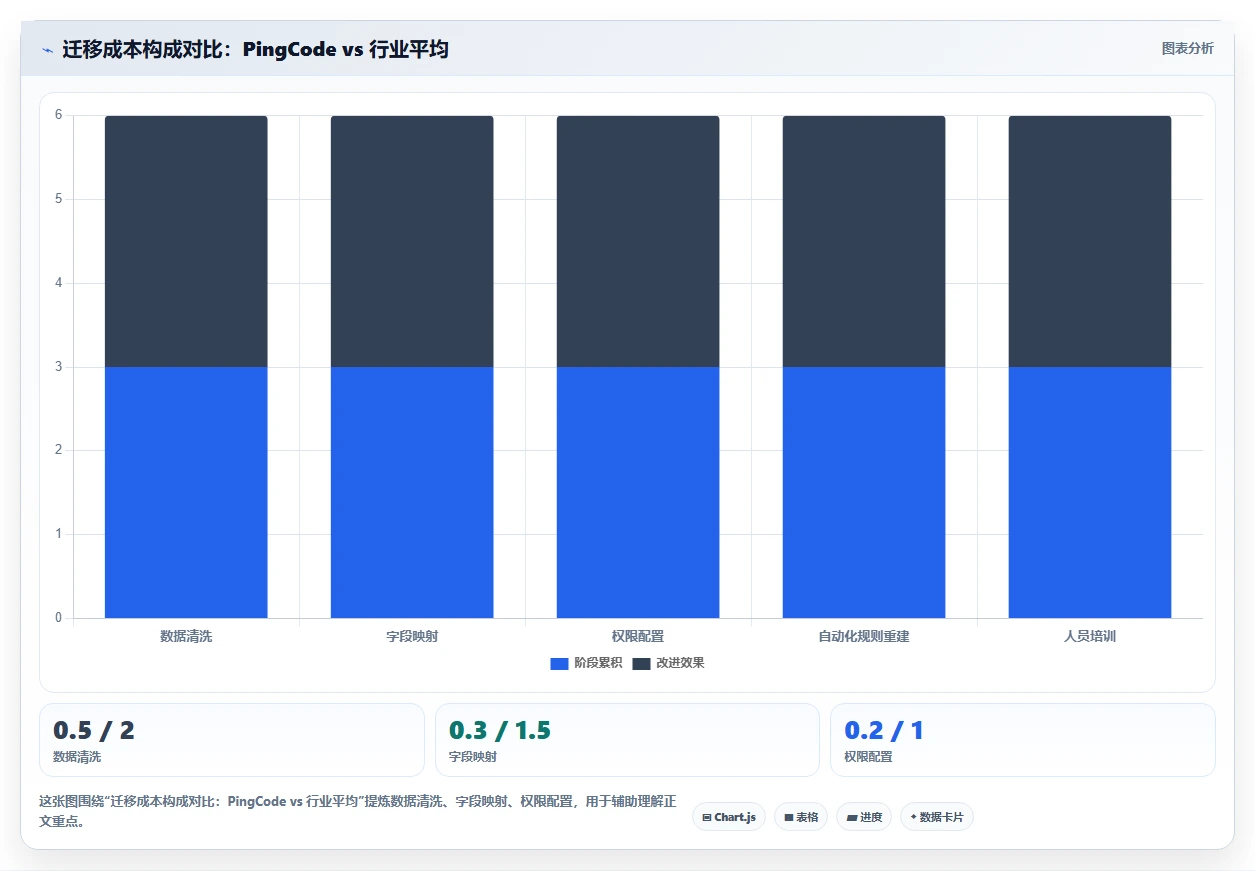Click the icon in the 表格 tag

(x=789, y=818)
